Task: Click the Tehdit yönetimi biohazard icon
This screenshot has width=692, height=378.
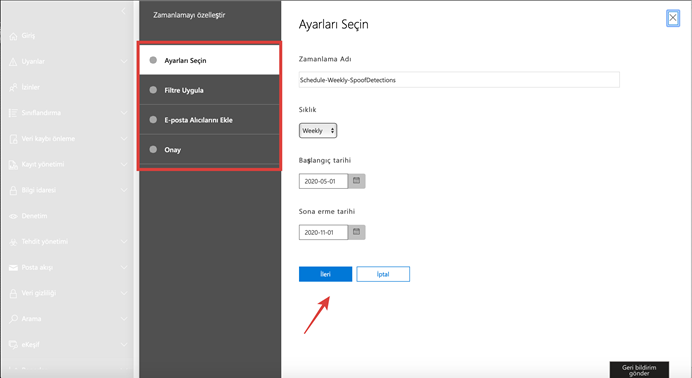Action: (13, 242)
